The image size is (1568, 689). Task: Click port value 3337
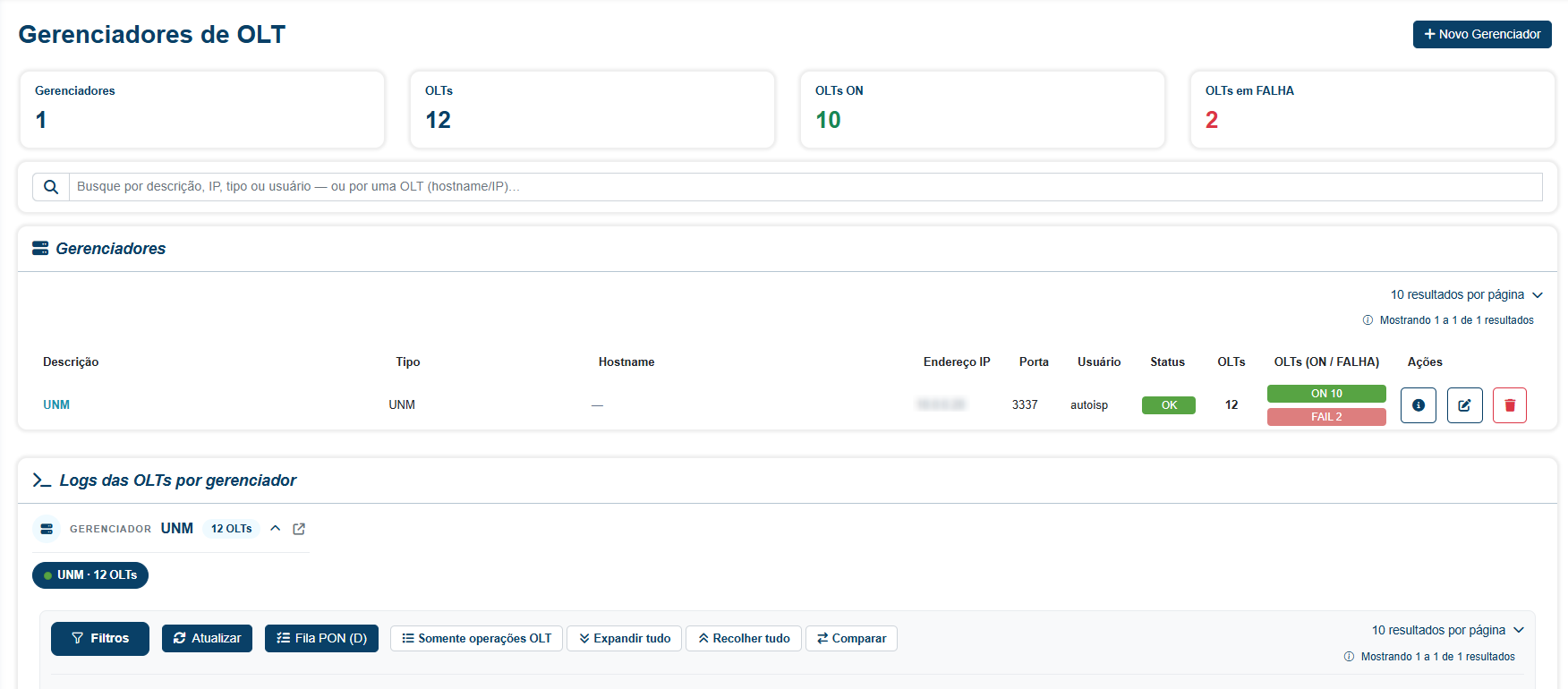coord(1025,405)
